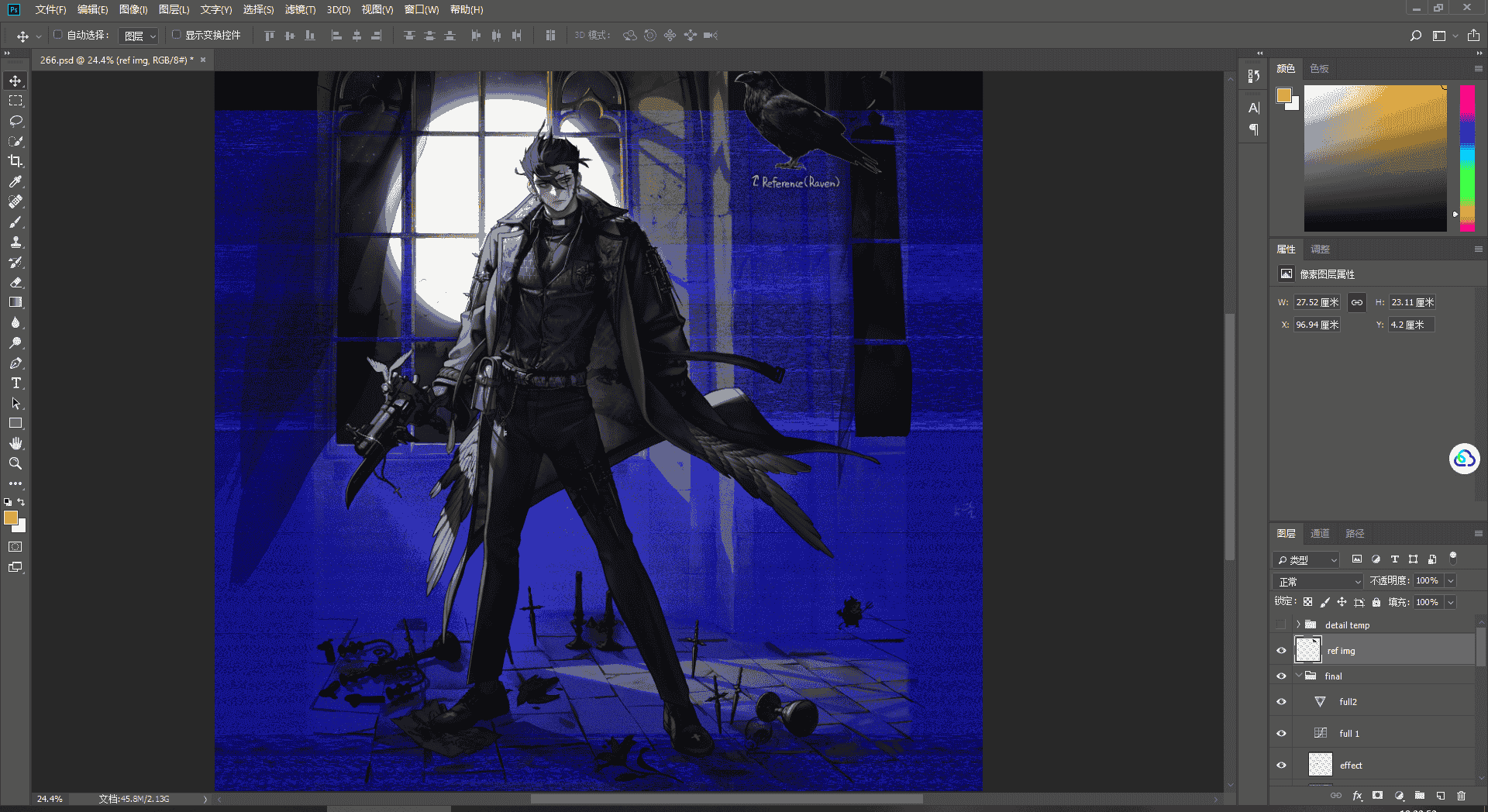Hide the full2 layer

coord(1281,702)
